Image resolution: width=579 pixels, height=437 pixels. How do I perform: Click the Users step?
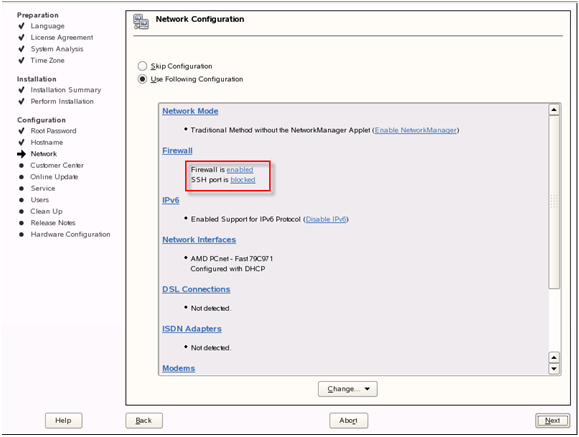40,200
